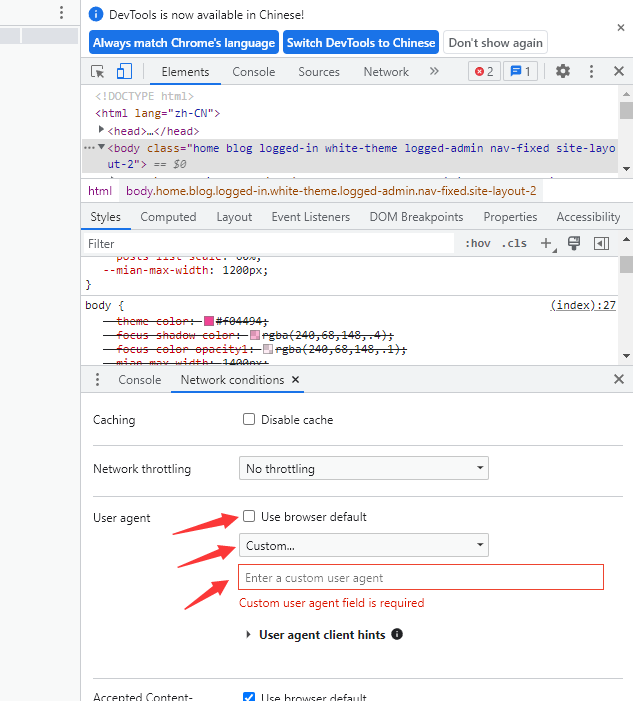633x701 pixels.
Task: Switch to the Sources tab
Action: (x=319, y=72)
